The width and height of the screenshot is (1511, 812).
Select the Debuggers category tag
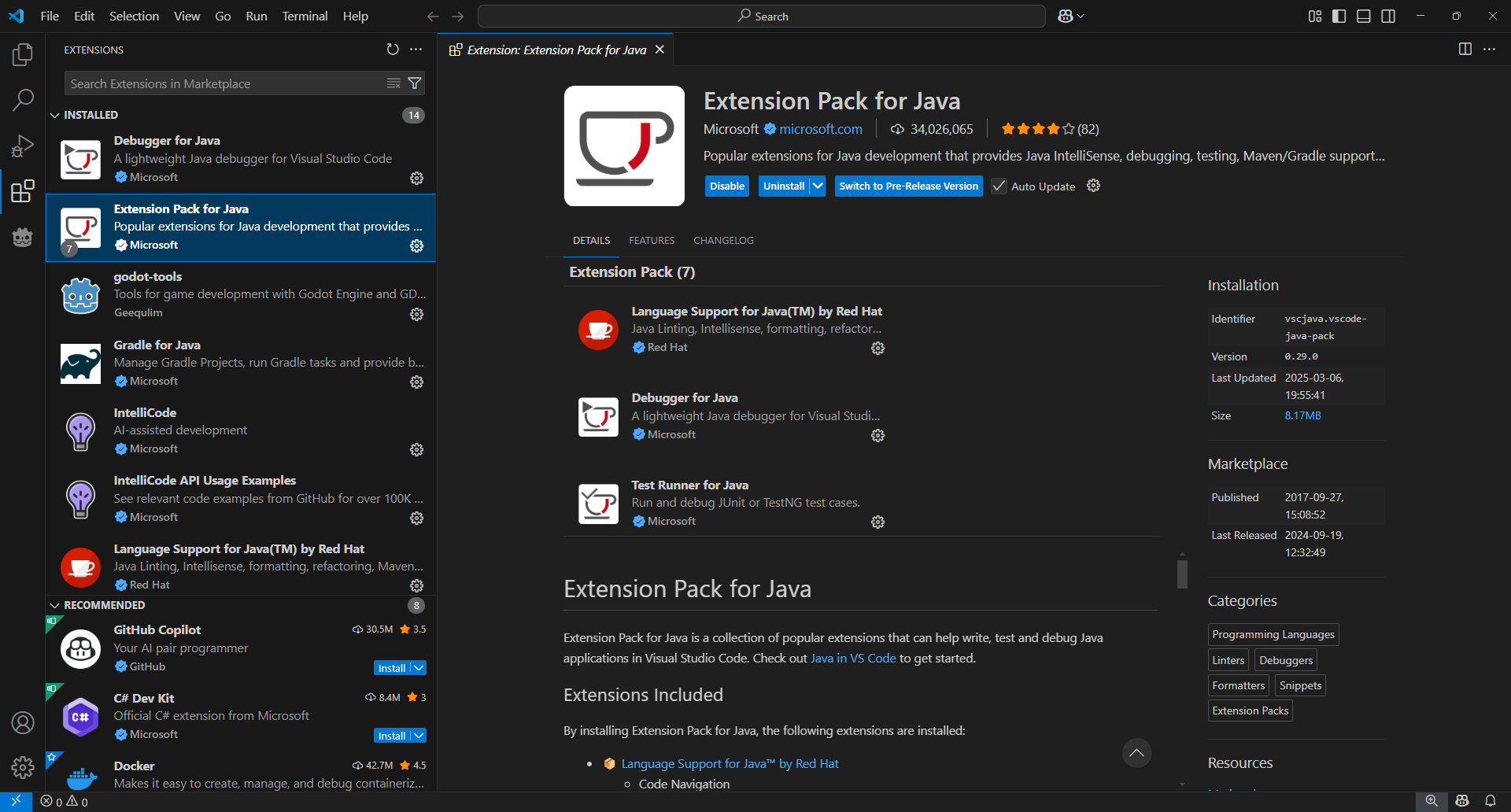point(1286,660)
